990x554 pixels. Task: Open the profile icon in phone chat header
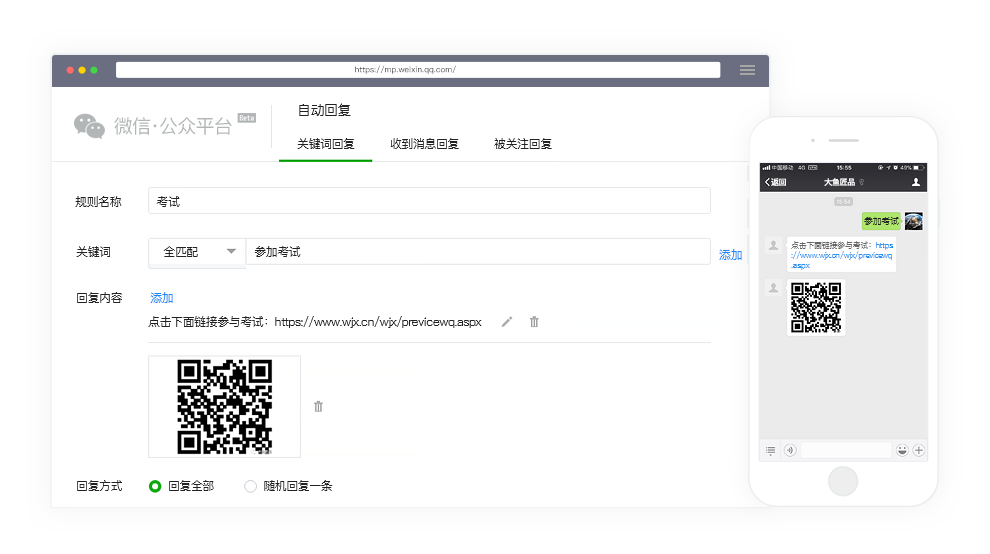tap(916, 182)
